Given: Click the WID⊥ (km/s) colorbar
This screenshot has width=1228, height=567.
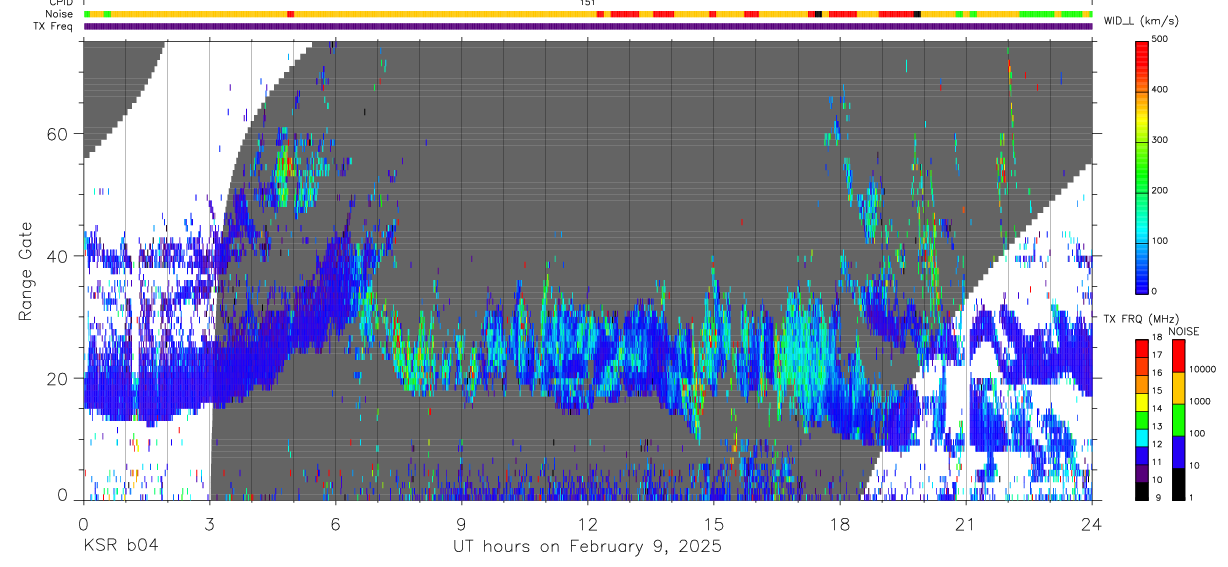Looking at the screenshot, I should pos(1141,166).
